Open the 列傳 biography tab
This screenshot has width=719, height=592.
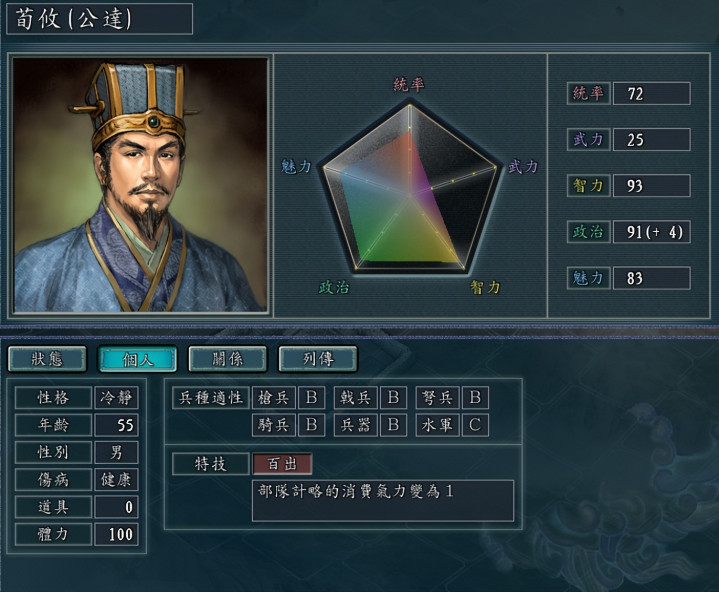pos(318,359)
